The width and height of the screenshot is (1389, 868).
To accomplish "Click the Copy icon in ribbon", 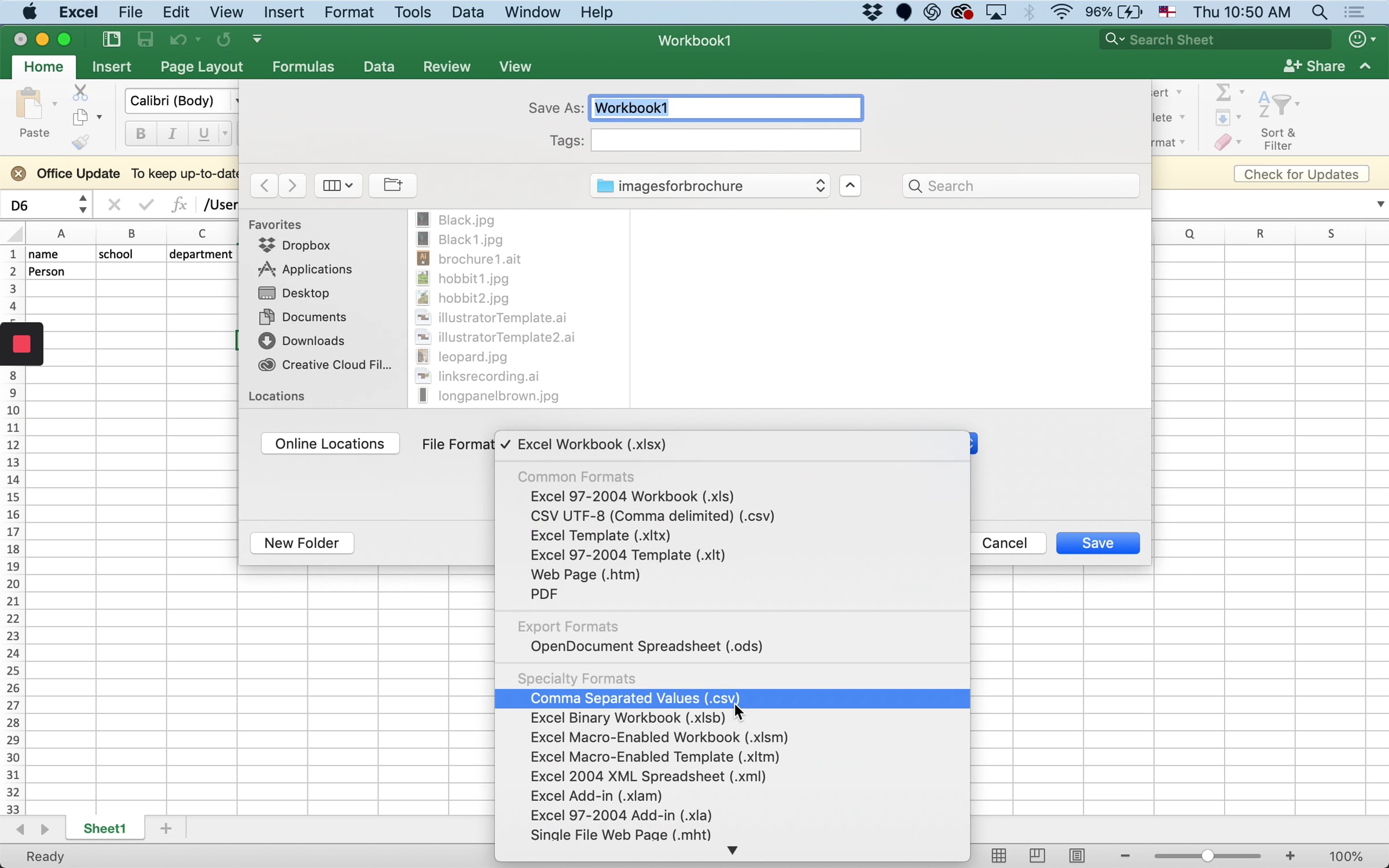I will click(x=80, y=117).
